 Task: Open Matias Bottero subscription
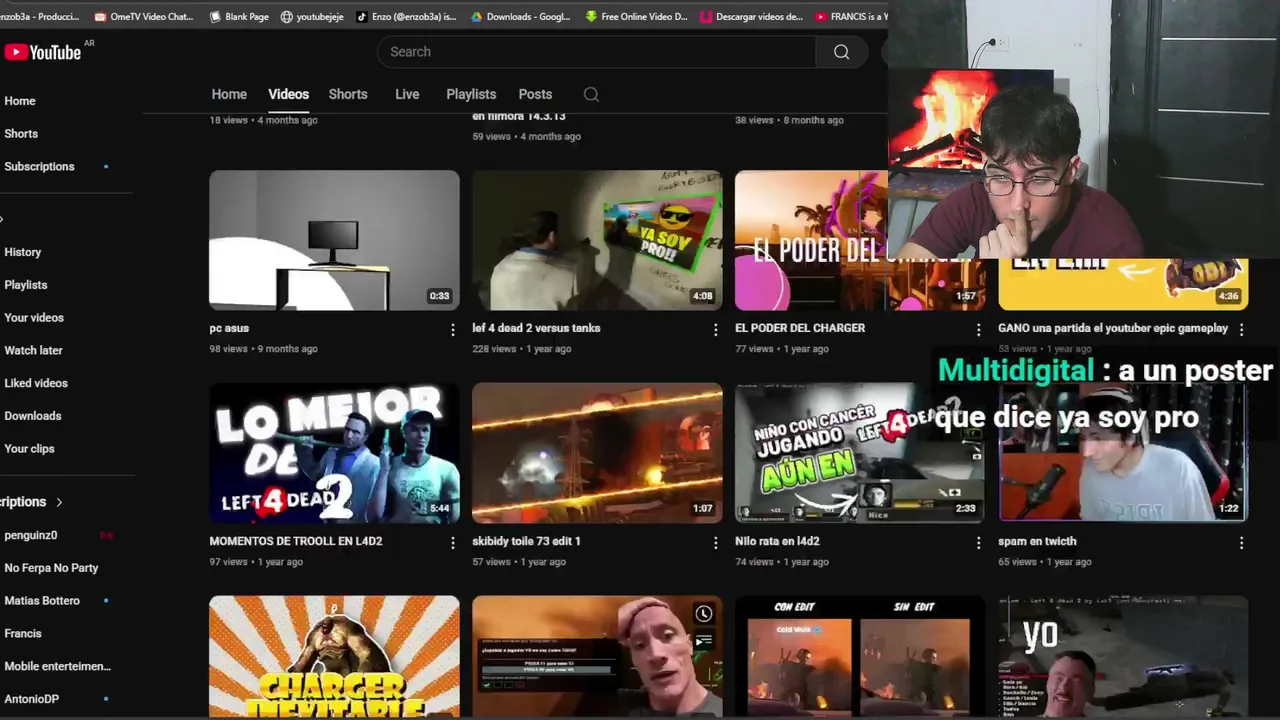[42, 601]
